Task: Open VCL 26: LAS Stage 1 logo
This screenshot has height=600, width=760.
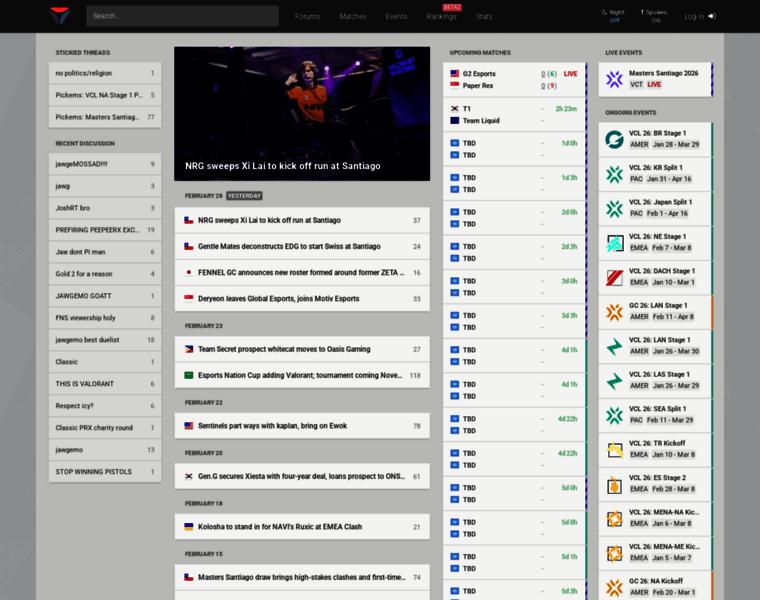Action: (x=614, y=380)
